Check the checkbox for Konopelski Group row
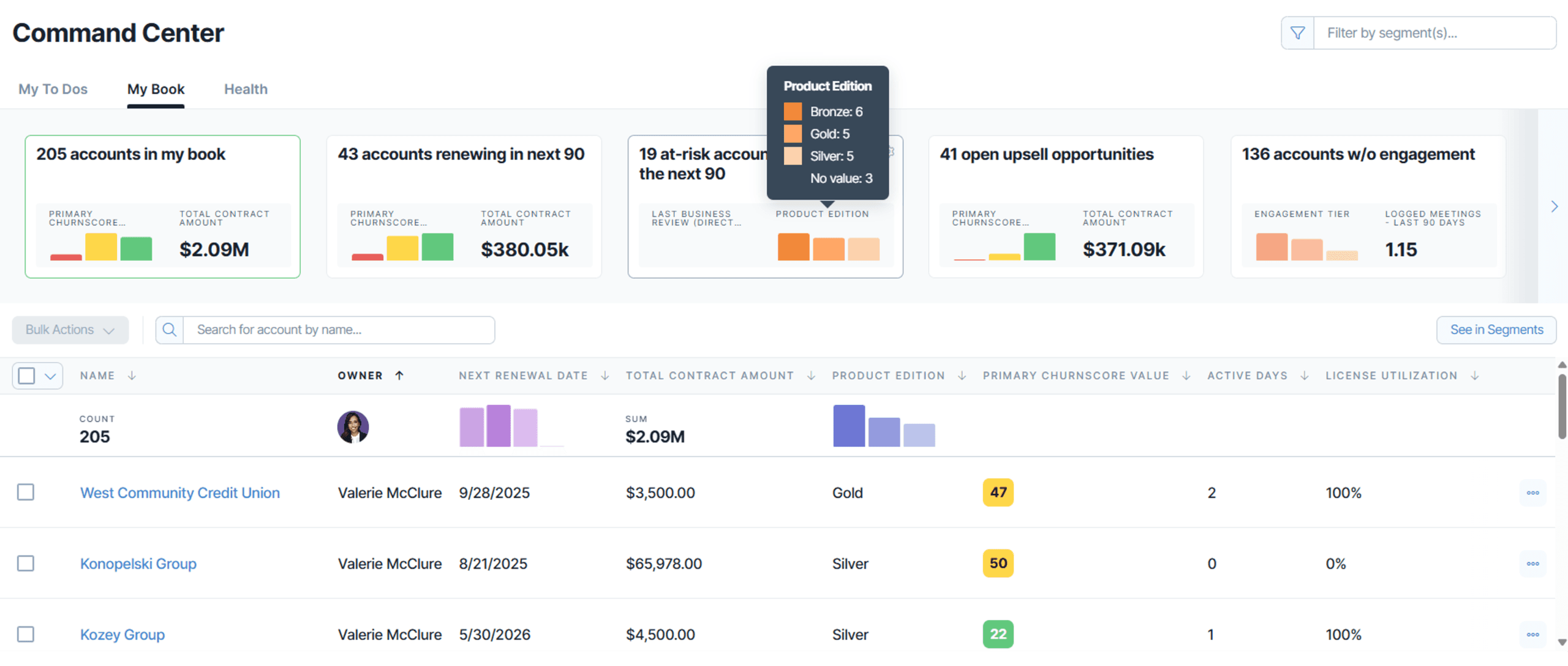The image size is (1568, 666). [25, 563]
